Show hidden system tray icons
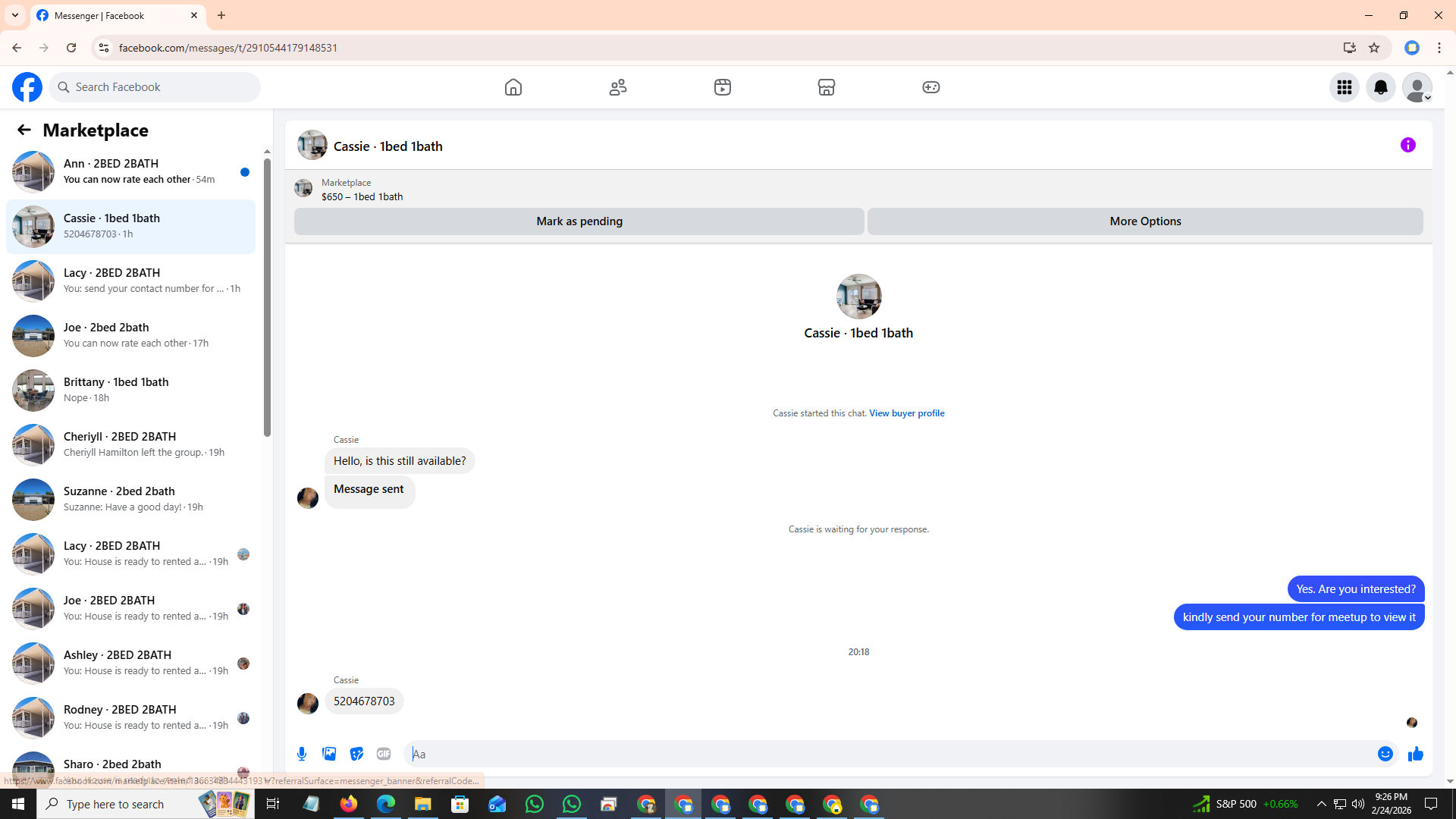The height and width of the screenshot is (819, 1456). [x=1321, y=804]
